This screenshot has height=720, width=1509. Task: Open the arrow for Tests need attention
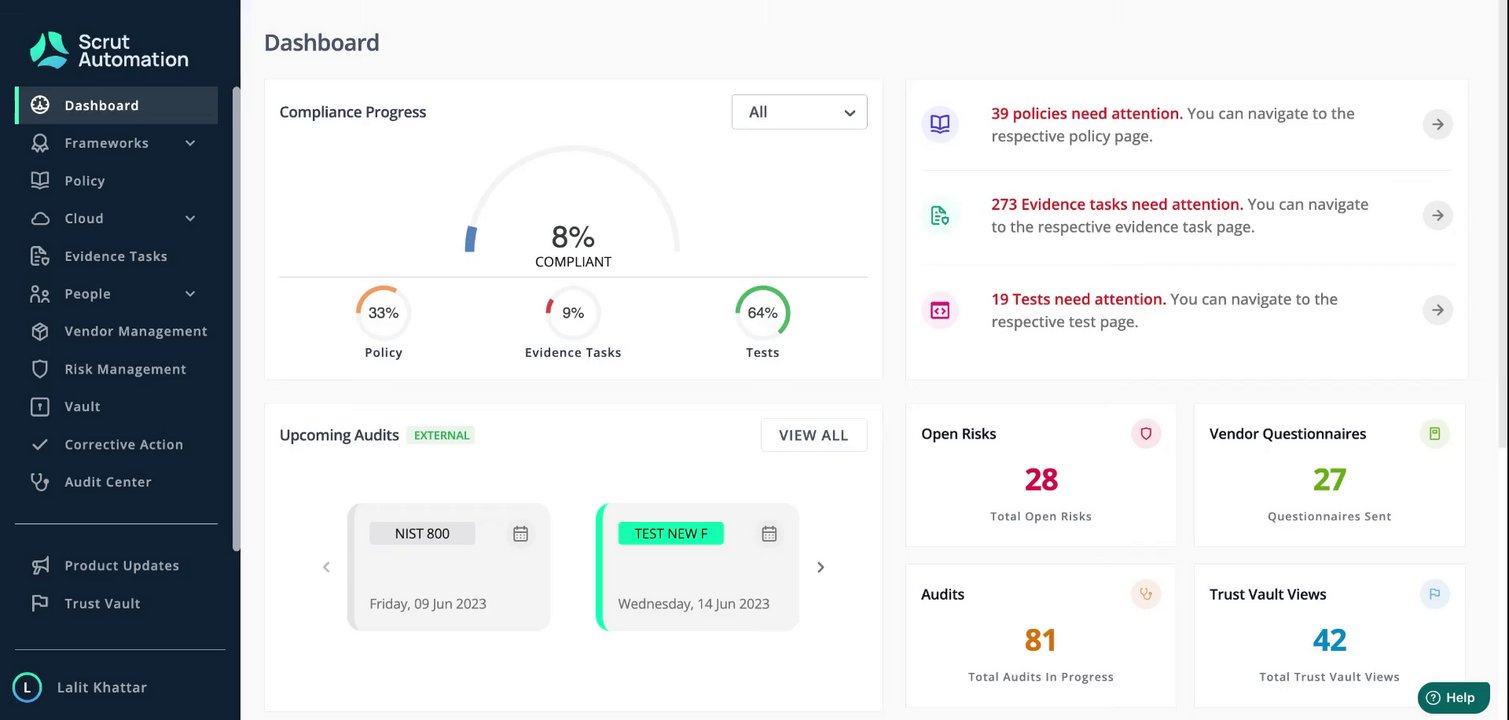1437,310
